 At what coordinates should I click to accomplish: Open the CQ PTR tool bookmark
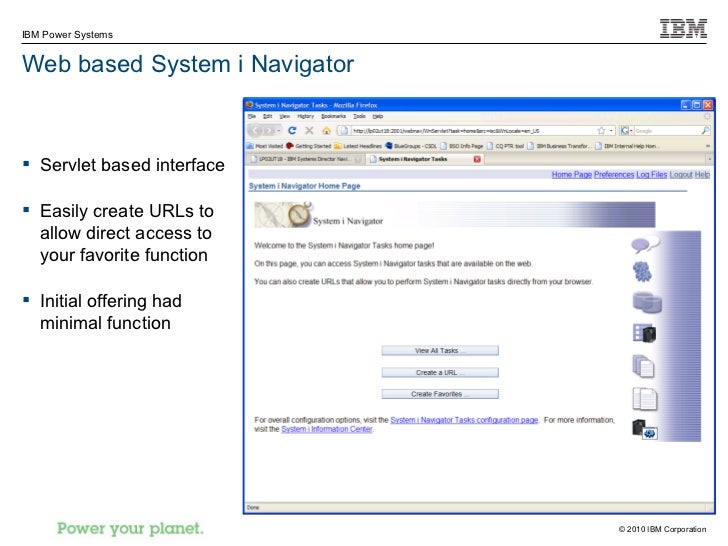[506, 146]
